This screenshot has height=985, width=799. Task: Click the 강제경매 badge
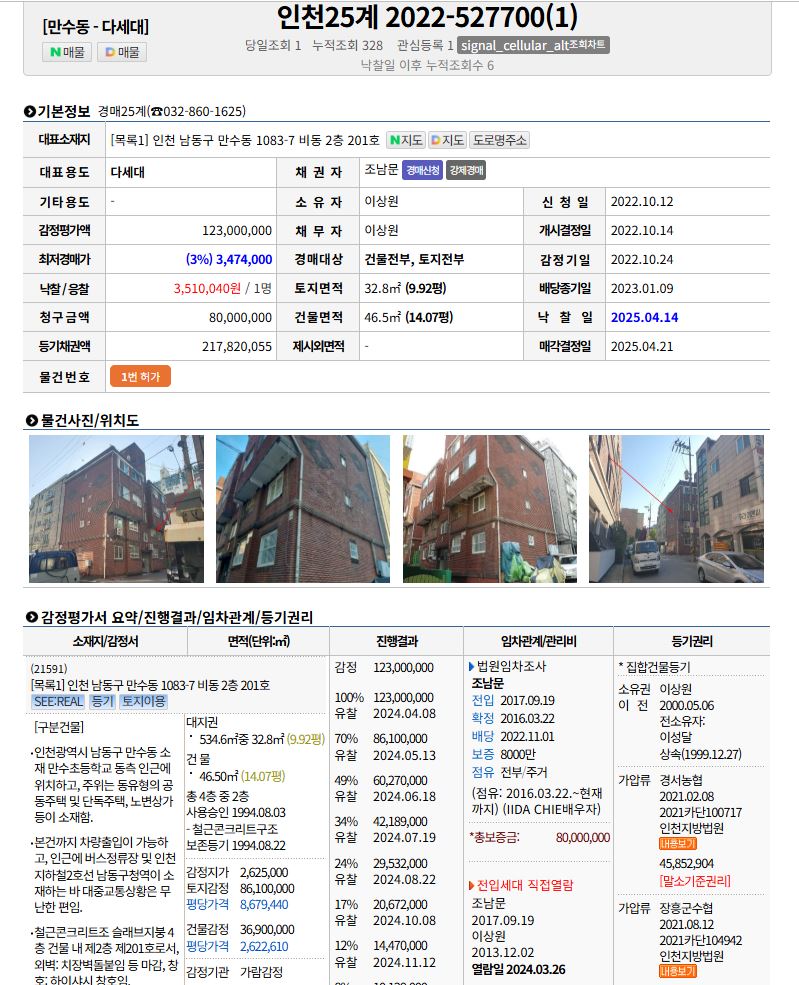pyautogui.click(x=466, y=170)
